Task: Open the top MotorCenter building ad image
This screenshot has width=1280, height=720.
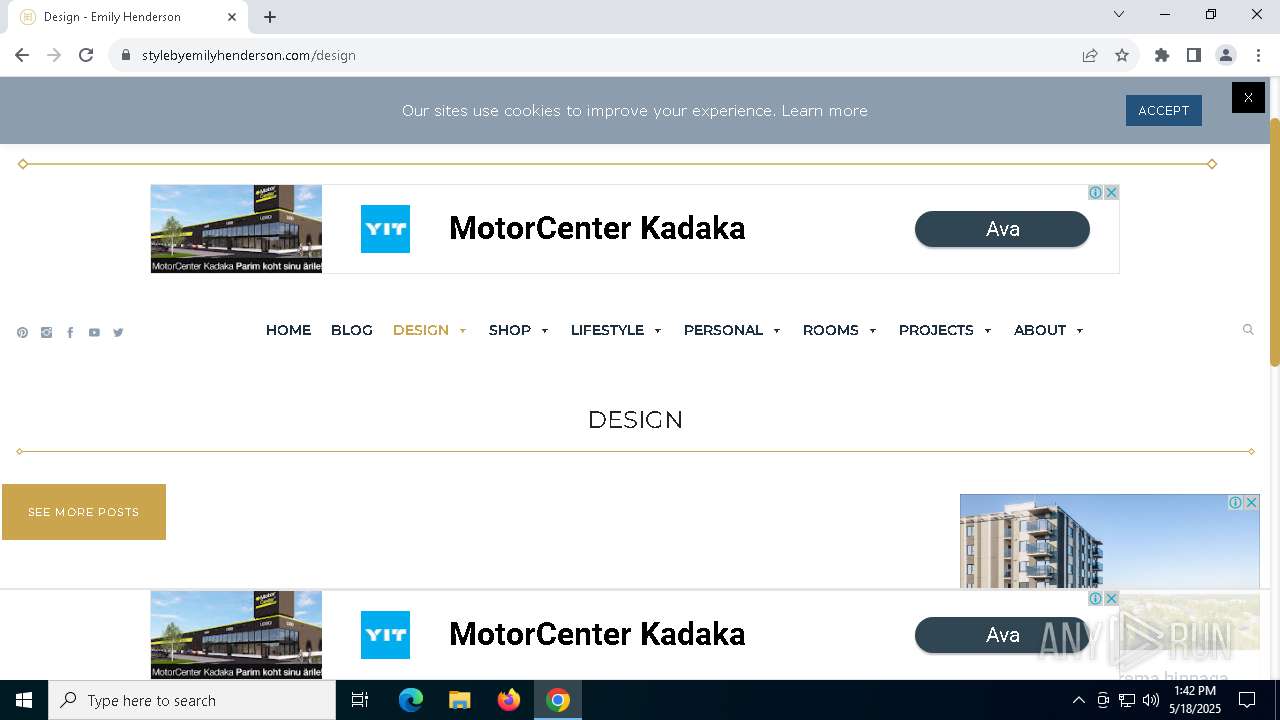Action: click(x=236, y=229)
